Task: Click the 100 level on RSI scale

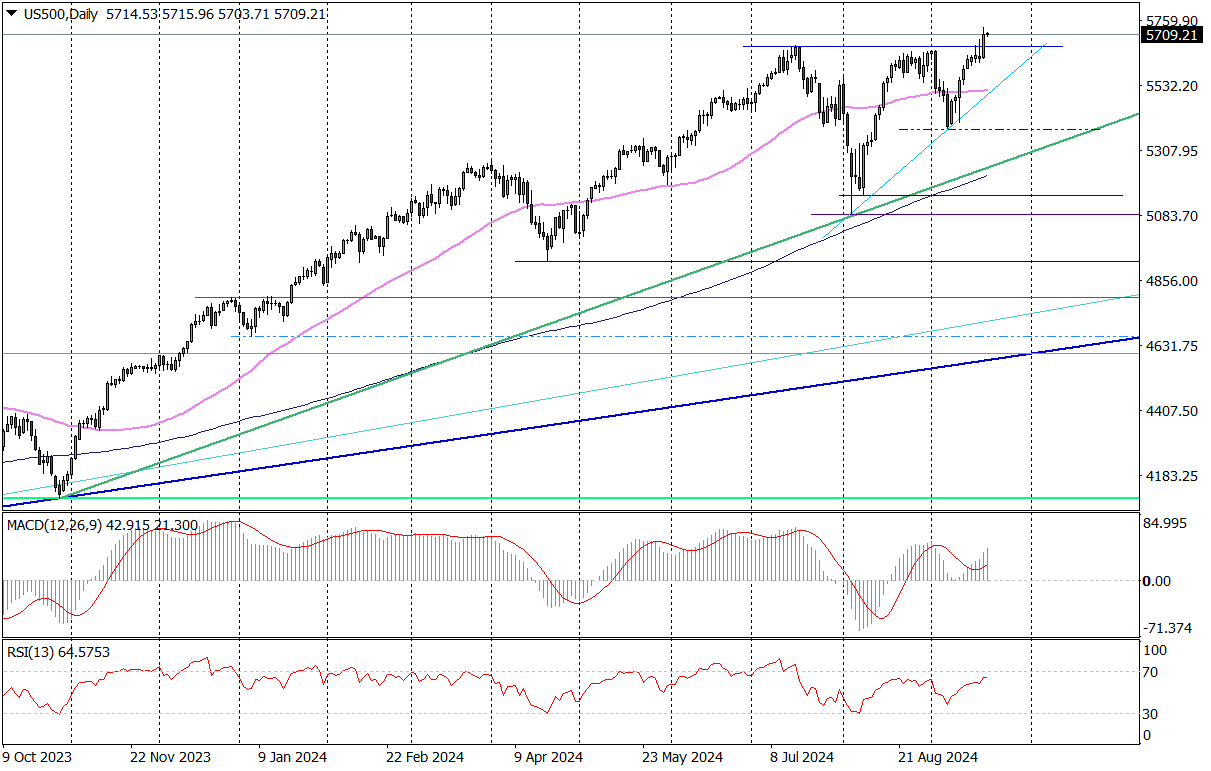Action: 1157,650
